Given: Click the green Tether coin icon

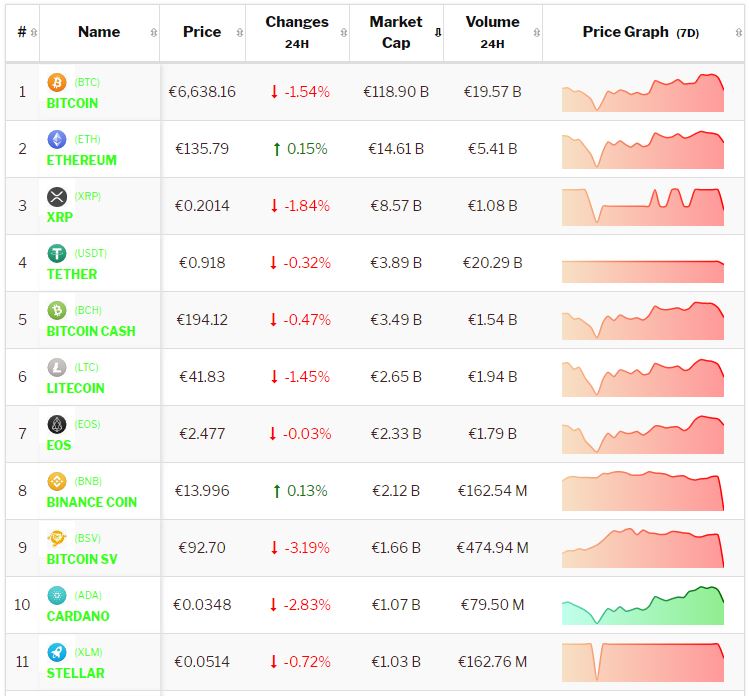Looking at the screenshot, I should click(x=57, y=253).
